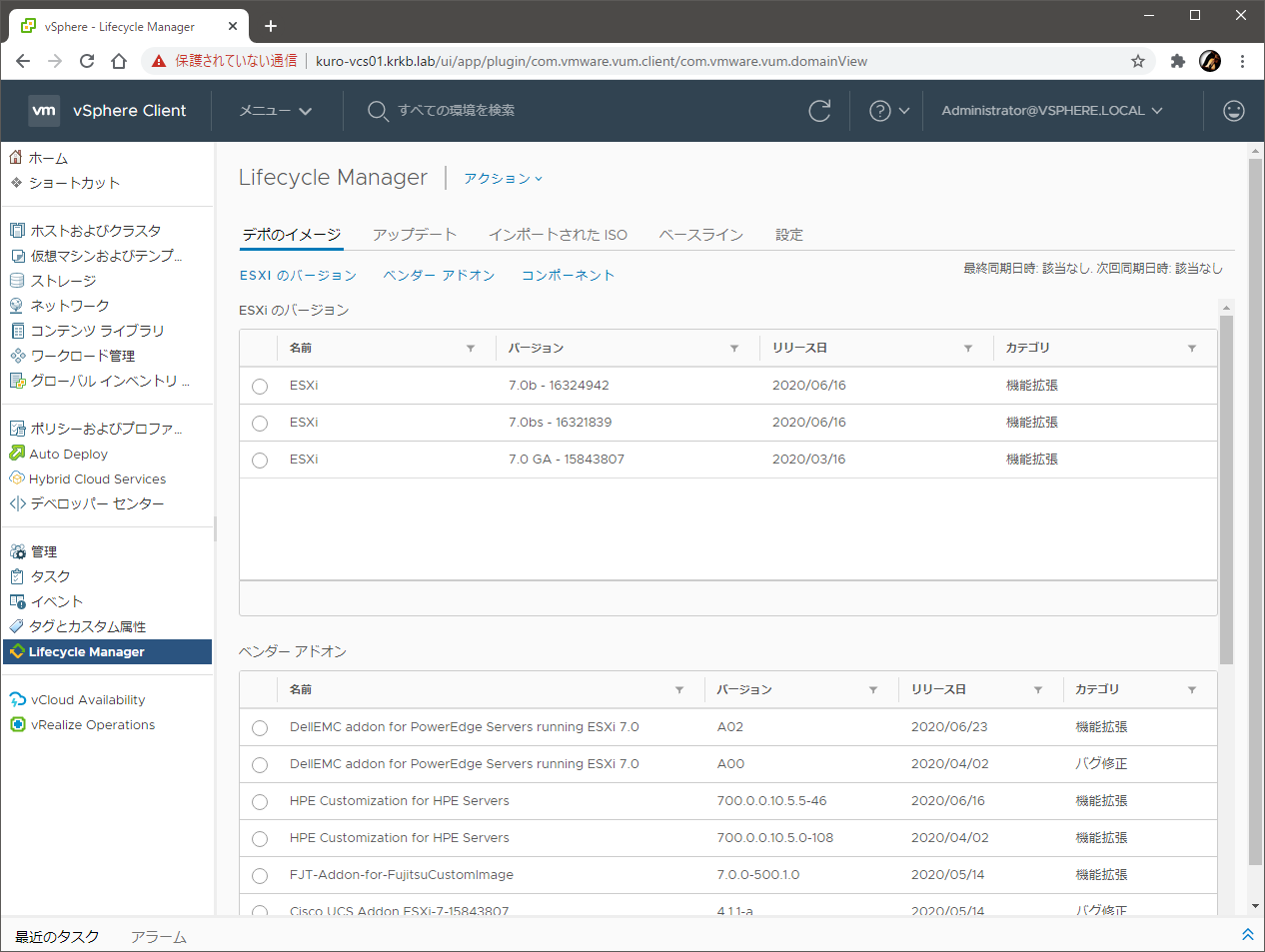
Task: Jump to コンポーネント section link
Action: [x=568, y=275]
